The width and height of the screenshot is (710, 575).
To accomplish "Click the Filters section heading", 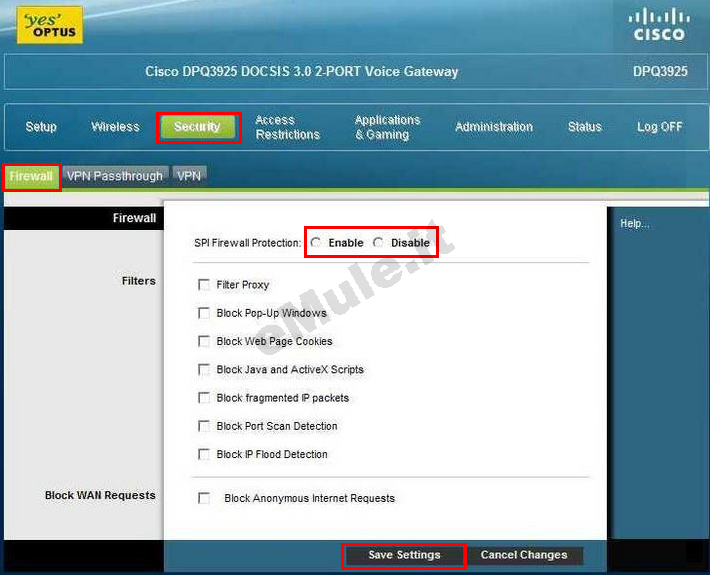I will (139, 281).
